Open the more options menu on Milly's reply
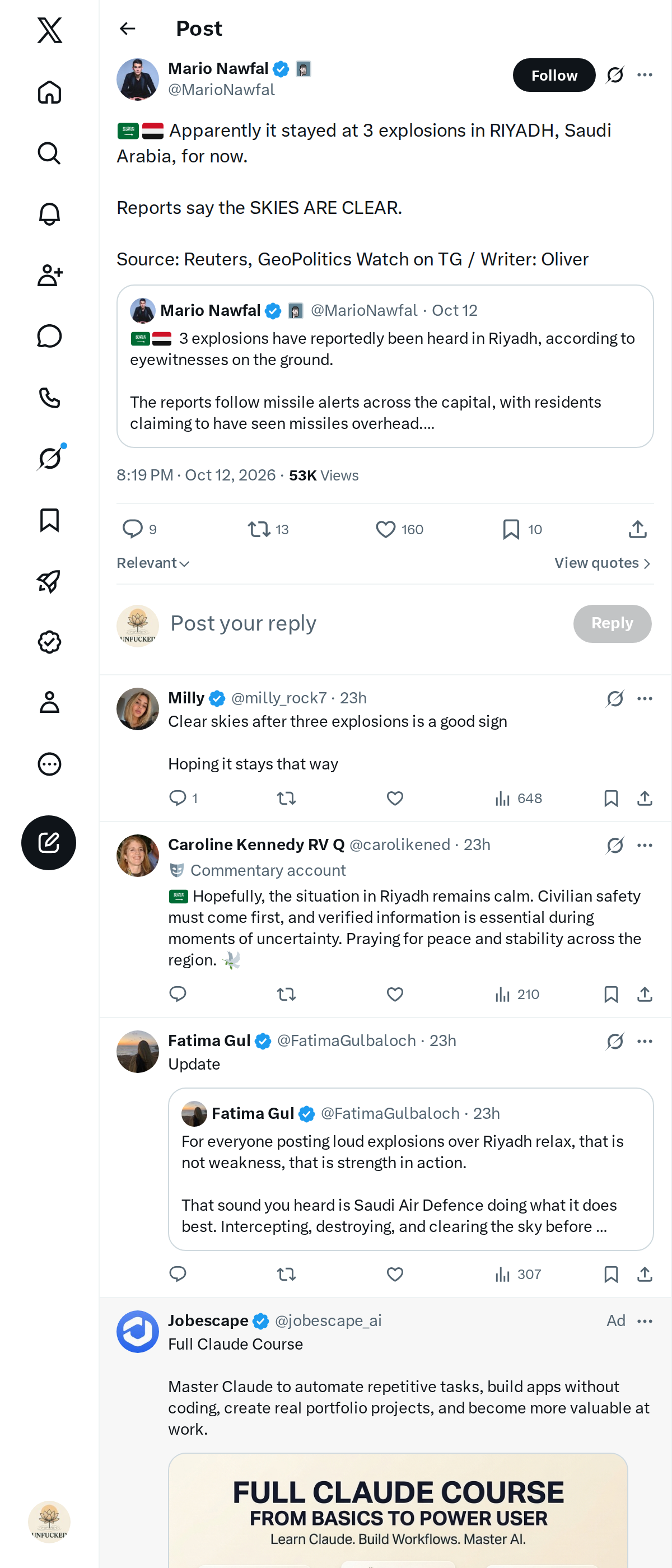672x1568 pixels. point(645,698)
